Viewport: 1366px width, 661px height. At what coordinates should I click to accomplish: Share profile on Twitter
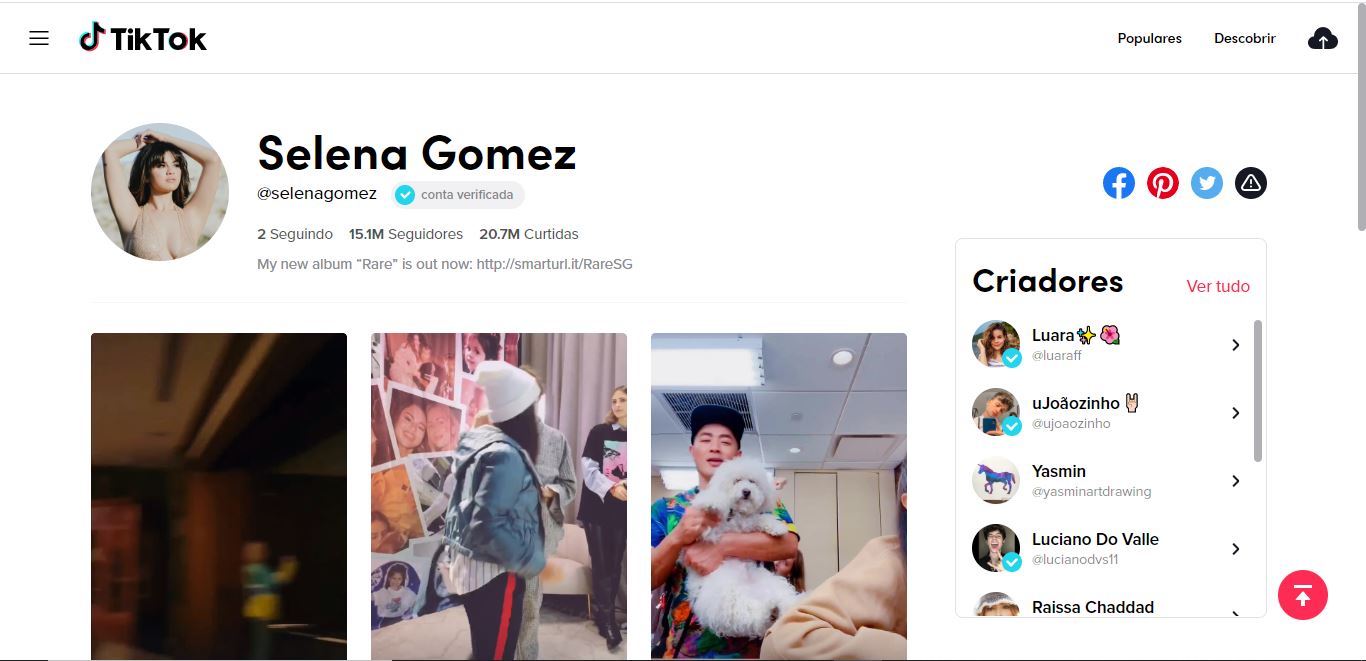click(x=1207, y=183)
